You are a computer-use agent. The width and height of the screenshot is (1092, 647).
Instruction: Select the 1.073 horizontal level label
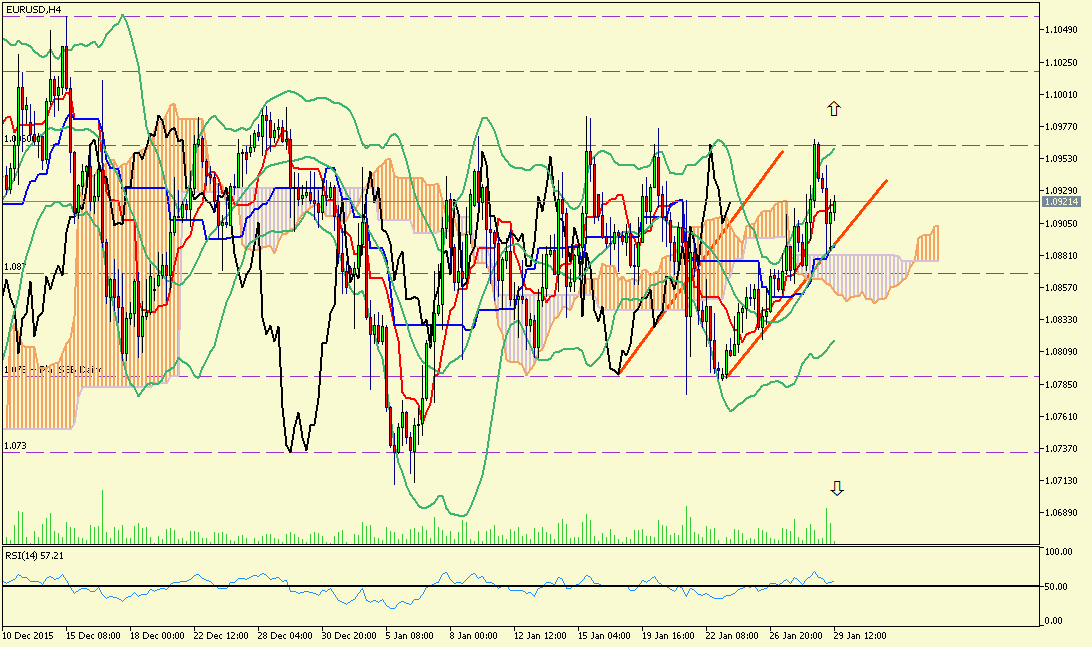click(15, 445)
